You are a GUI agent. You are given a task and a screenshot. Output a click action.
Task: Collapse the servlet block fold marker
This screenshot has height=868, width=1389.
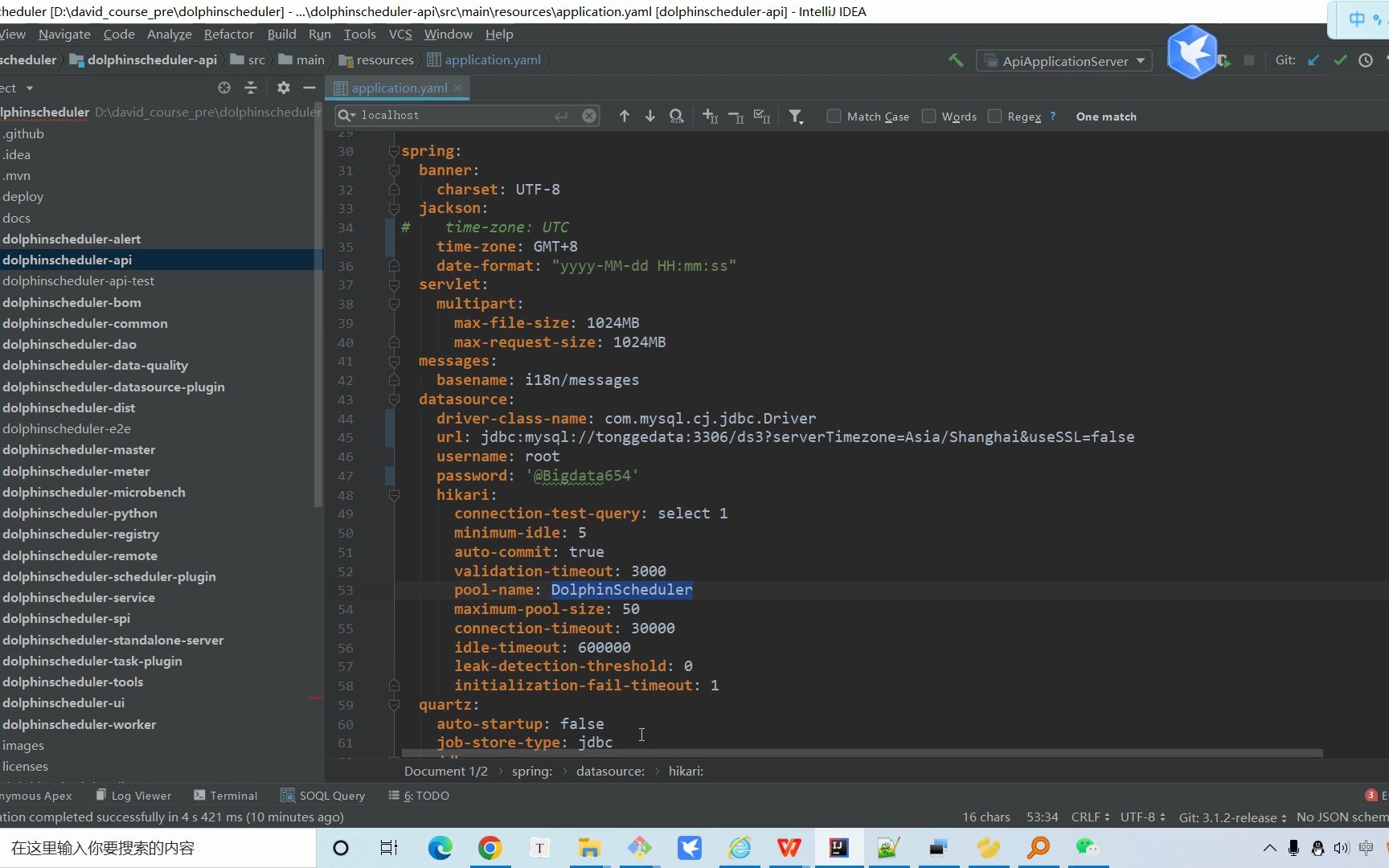pyautogui.click(x=394, y=285)
